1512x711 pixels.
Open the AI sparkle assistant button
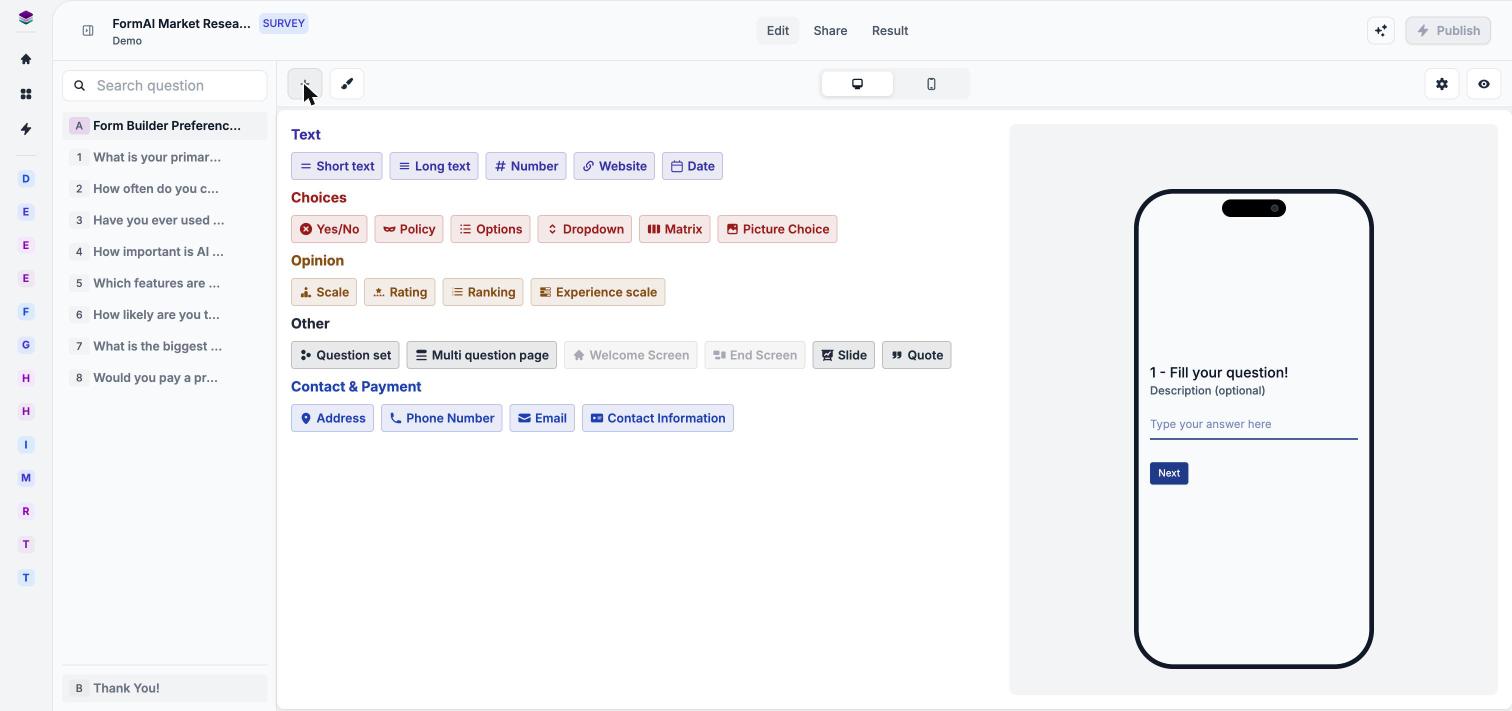(x=1381, y=30)
